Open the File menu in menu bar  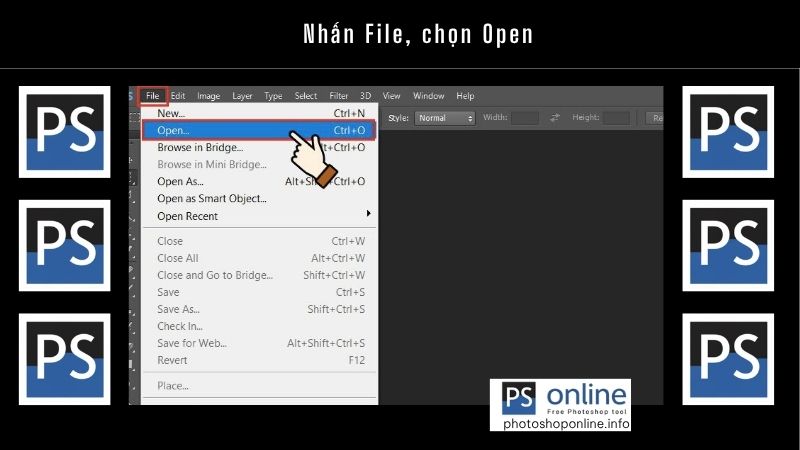[153, 96]
